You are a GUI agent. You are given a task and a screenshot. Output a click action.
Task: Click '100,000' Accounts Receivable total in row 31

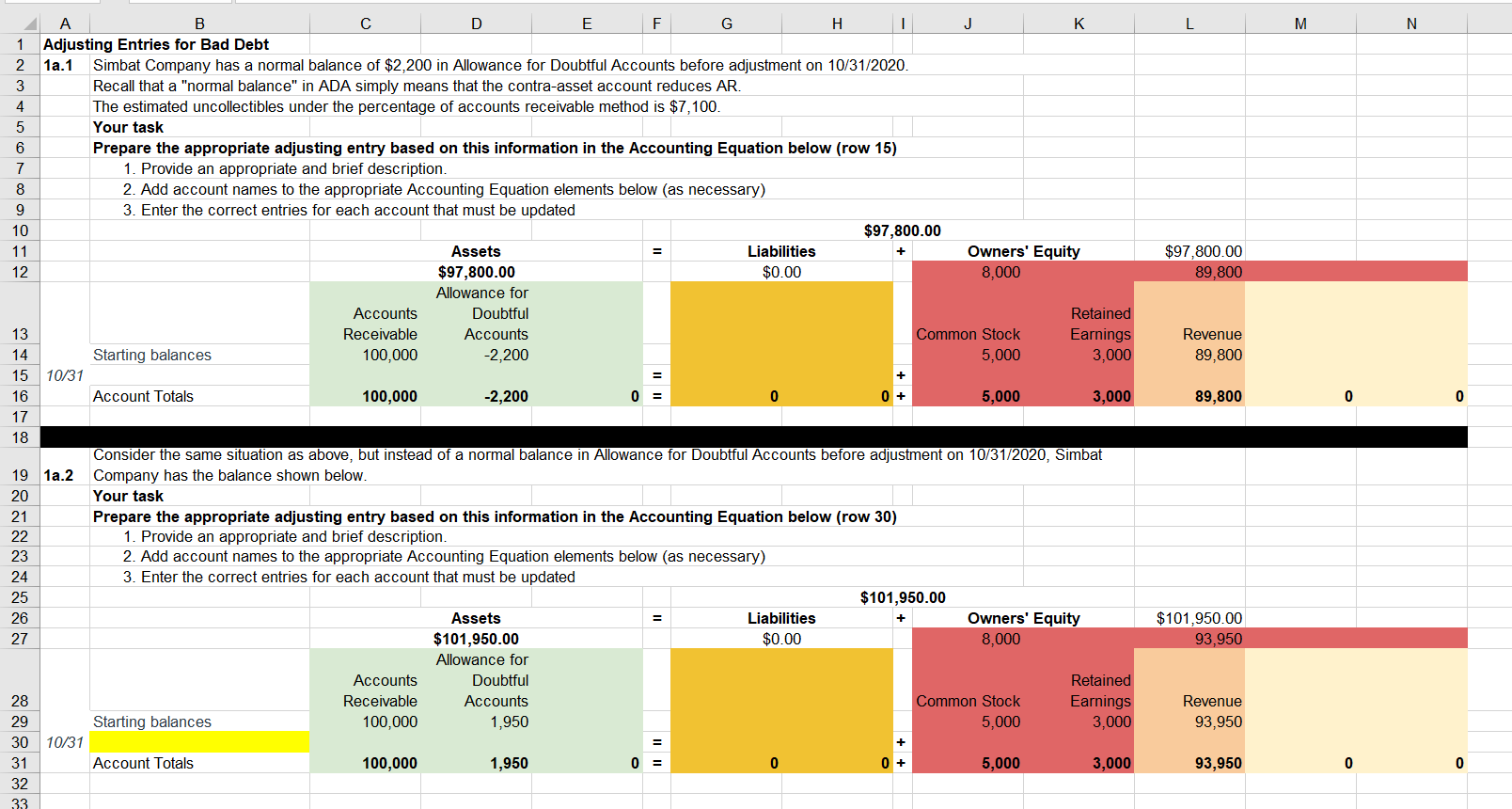tap(389, 763)
